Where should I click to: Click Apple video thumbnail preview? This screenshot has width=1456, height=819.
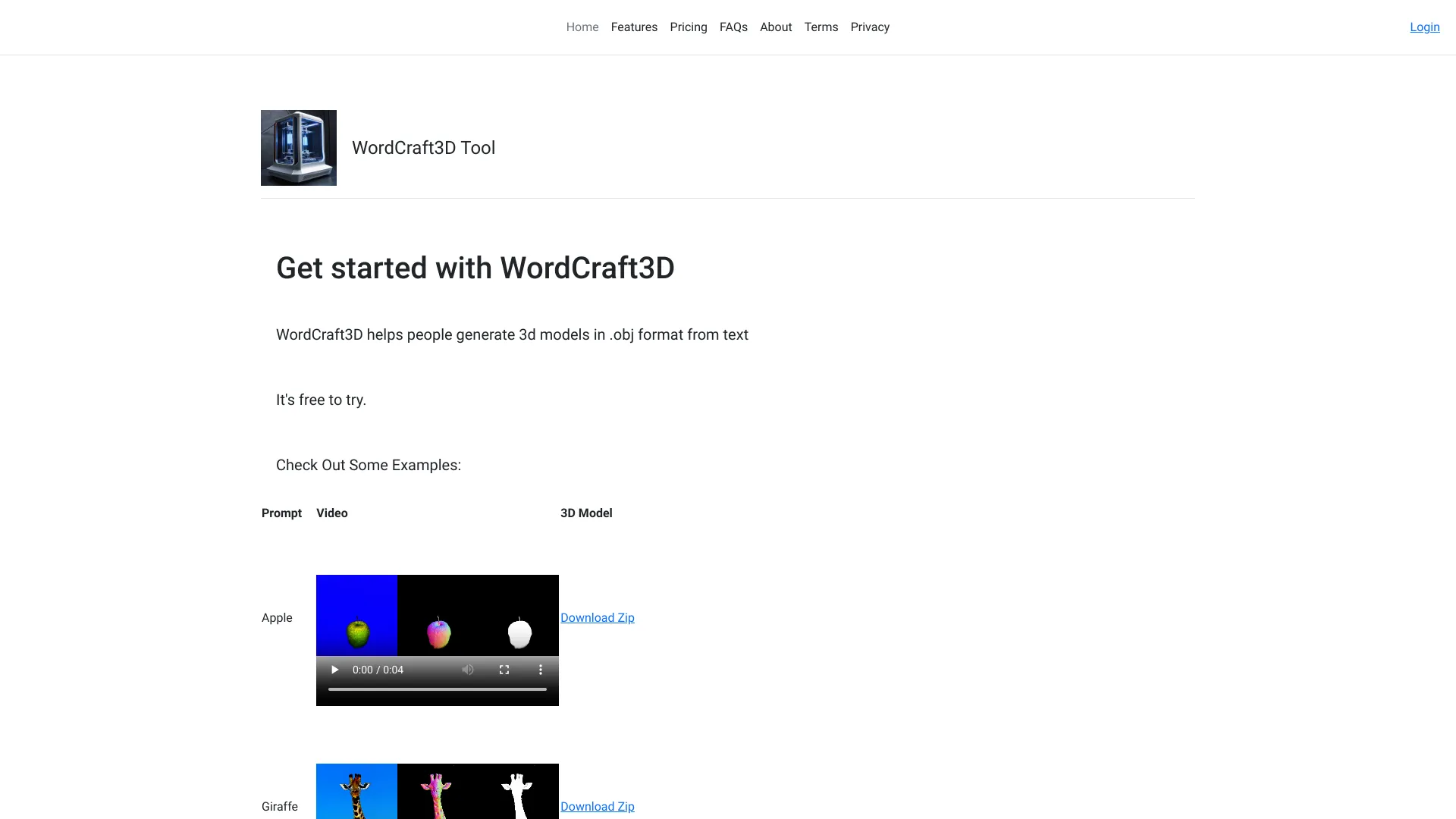click(437, 614)
